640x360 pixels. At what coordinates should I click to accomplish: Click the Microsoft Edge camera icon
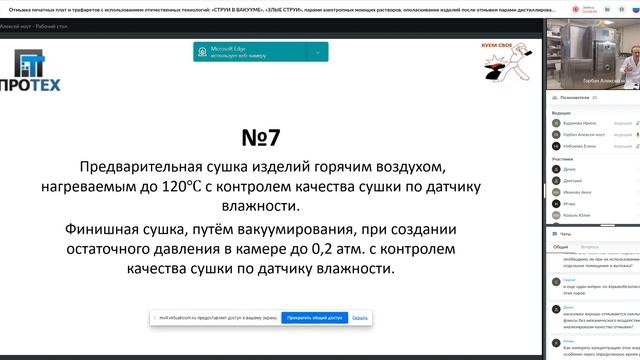[x=202, y=52]
